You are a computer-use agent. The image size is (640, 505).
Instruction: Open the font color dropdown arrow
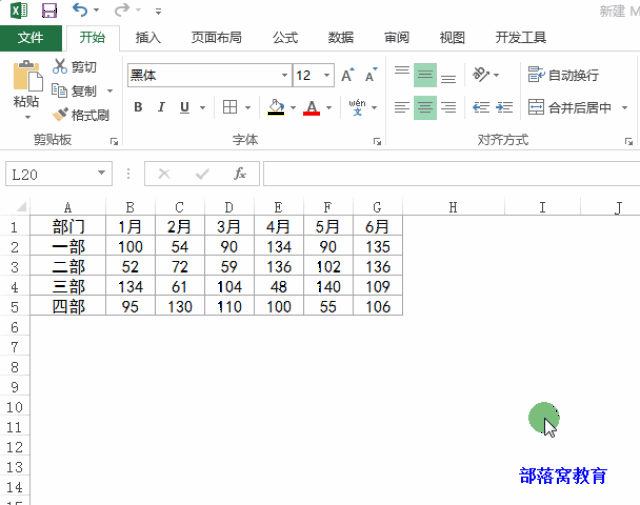[x=329, y=108]
